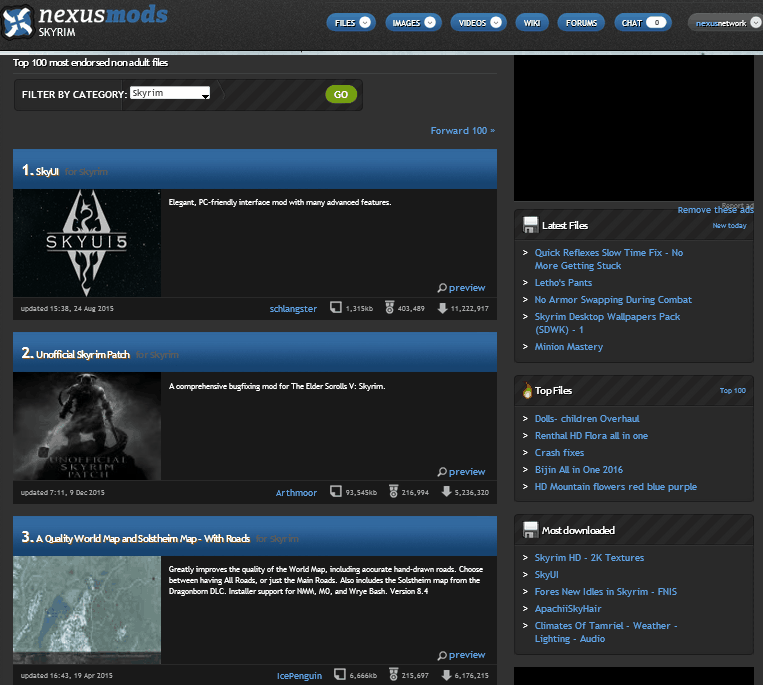Viewport: 763px width, 685px height.
Task: Open Quick Reflexes Slow Time Fix link
Action: tap(609, 259)
